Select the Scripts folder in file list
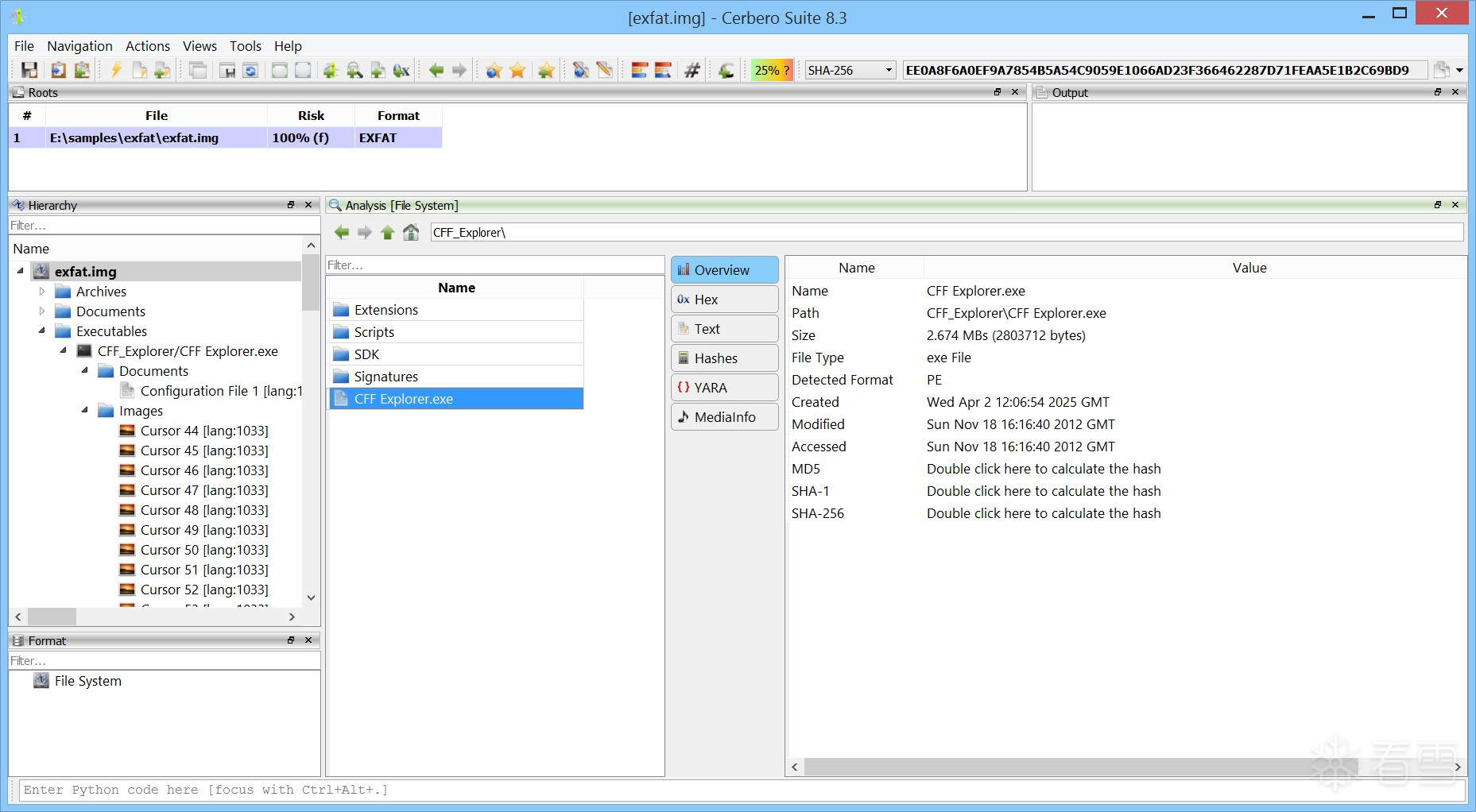1476x812 pixels. click(456, 332)
